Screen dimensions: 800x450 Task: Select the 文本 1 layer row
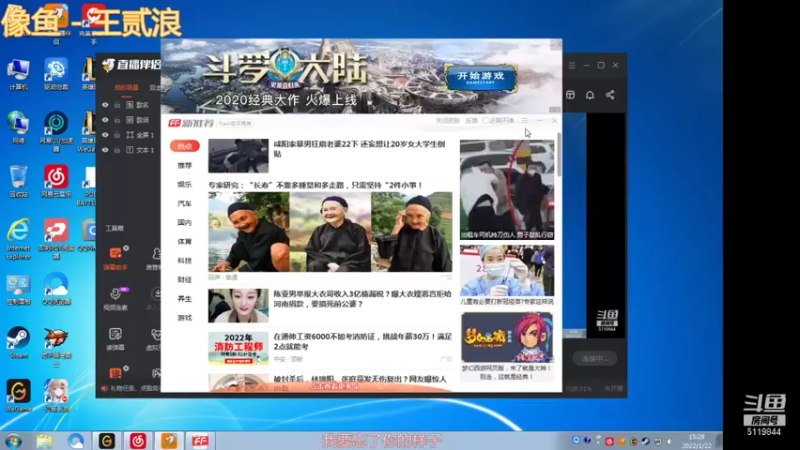click(x=128, y=150)
